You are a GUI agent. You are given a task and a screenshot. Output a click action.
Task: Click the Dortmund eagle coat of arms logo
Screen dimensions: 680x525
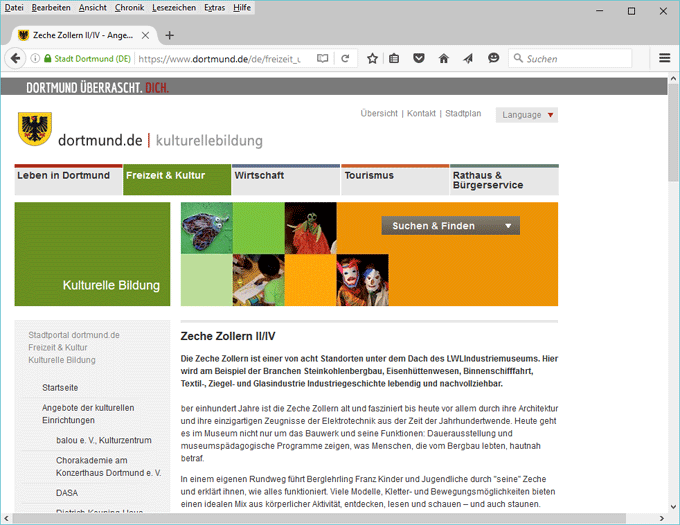(35, 129)
